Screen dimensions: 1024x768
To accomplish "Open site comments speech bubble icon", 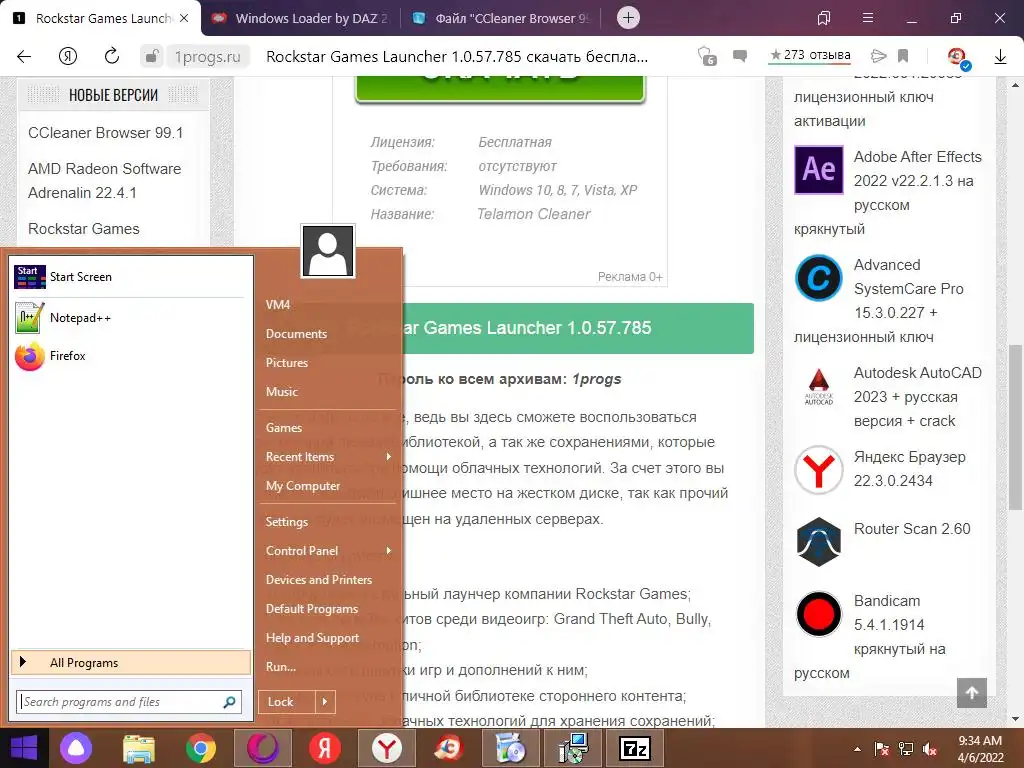I will click(x=740, y=56).
